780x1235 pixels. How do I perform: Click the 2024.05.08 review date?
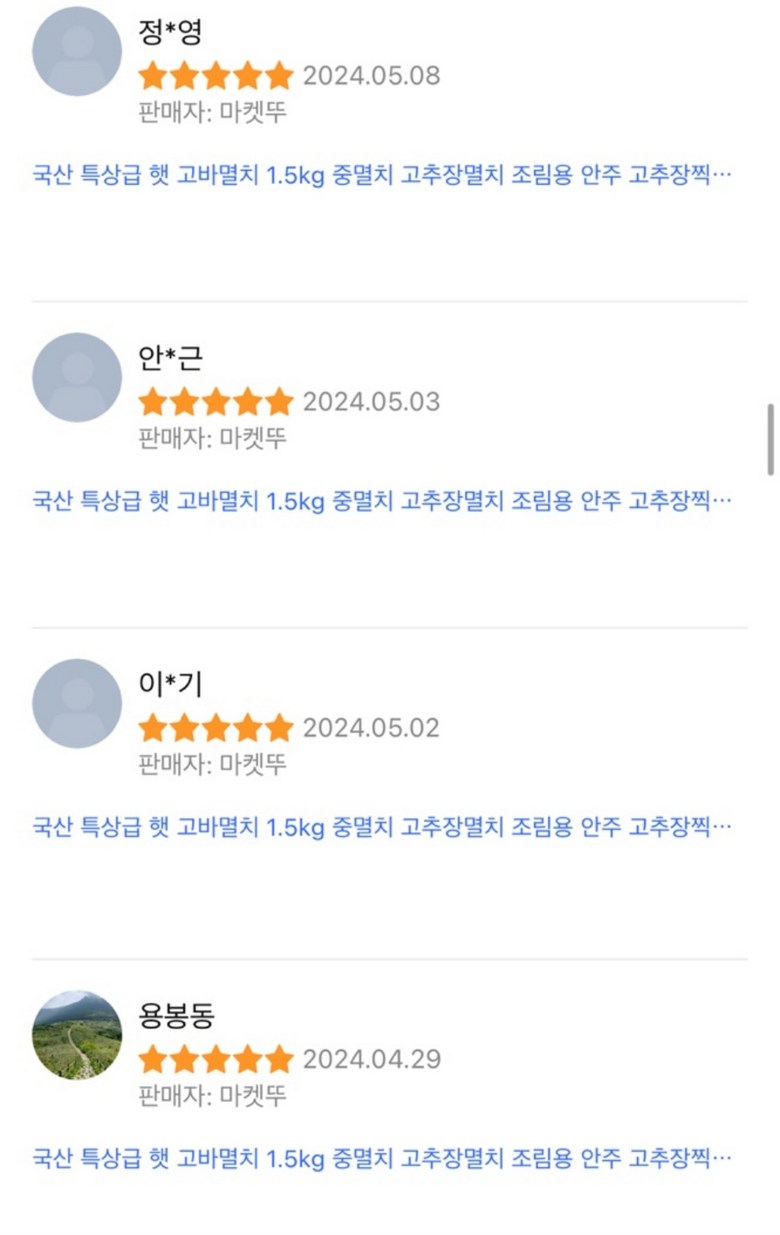click(x=371, y=76)
